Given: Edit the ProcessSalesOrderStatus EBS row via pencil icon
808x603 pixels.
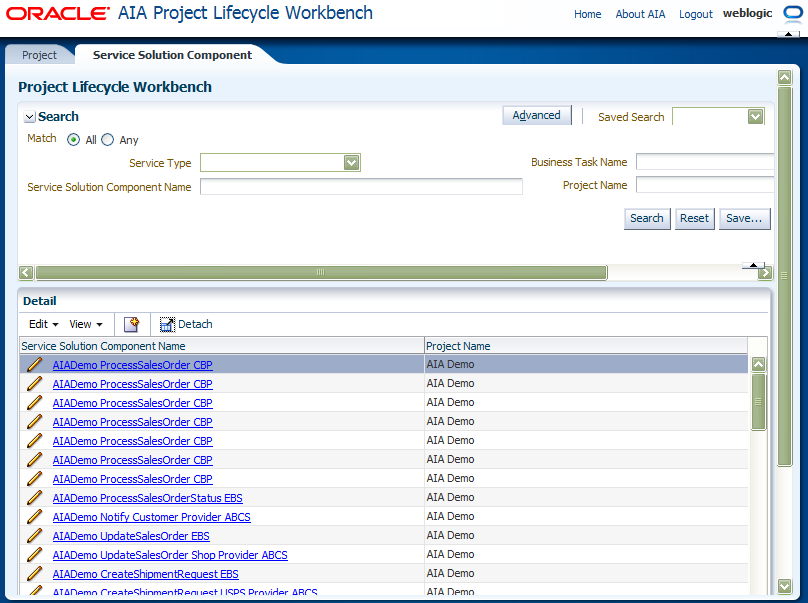Looking at the screenshot, I should [x=35, y=497].
